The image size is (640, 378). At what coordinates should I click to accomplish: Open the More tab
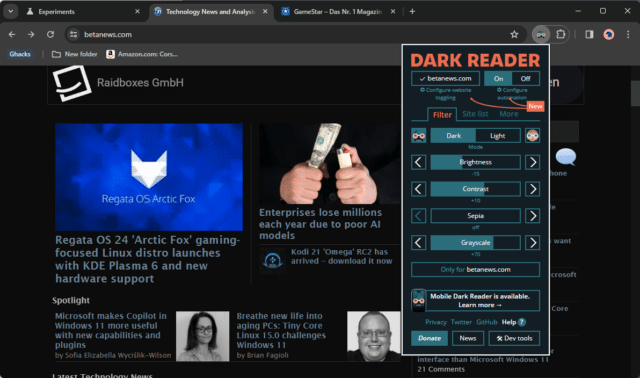[509, 114]
